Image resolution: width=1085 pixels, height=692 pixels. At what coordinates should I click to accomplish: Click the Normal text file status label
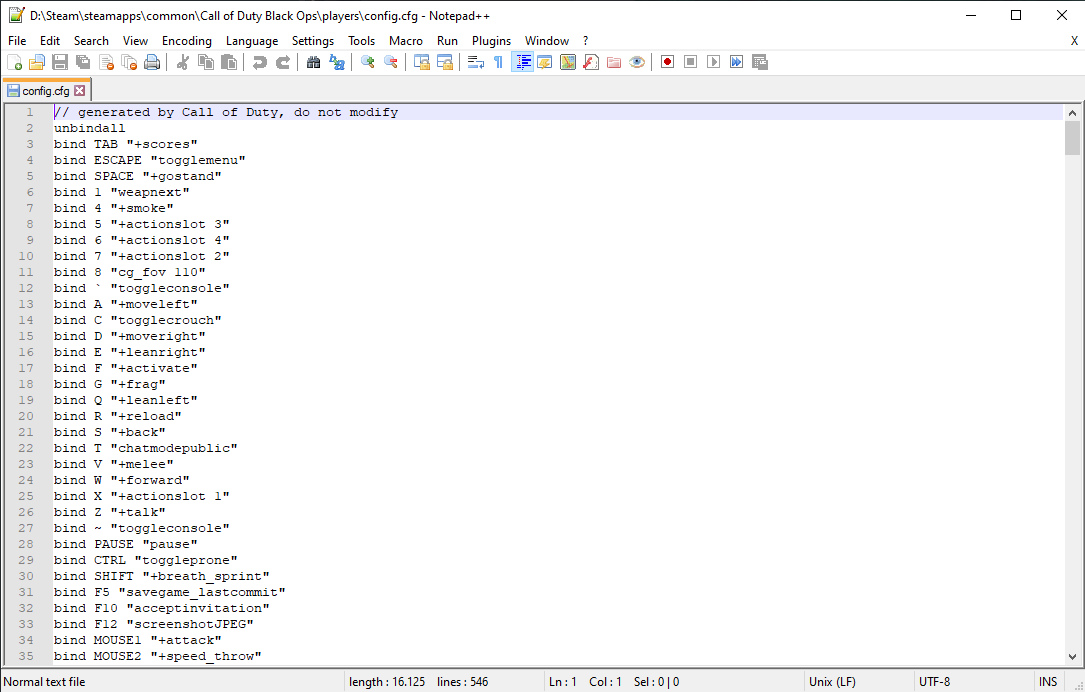tap(44, 682)
